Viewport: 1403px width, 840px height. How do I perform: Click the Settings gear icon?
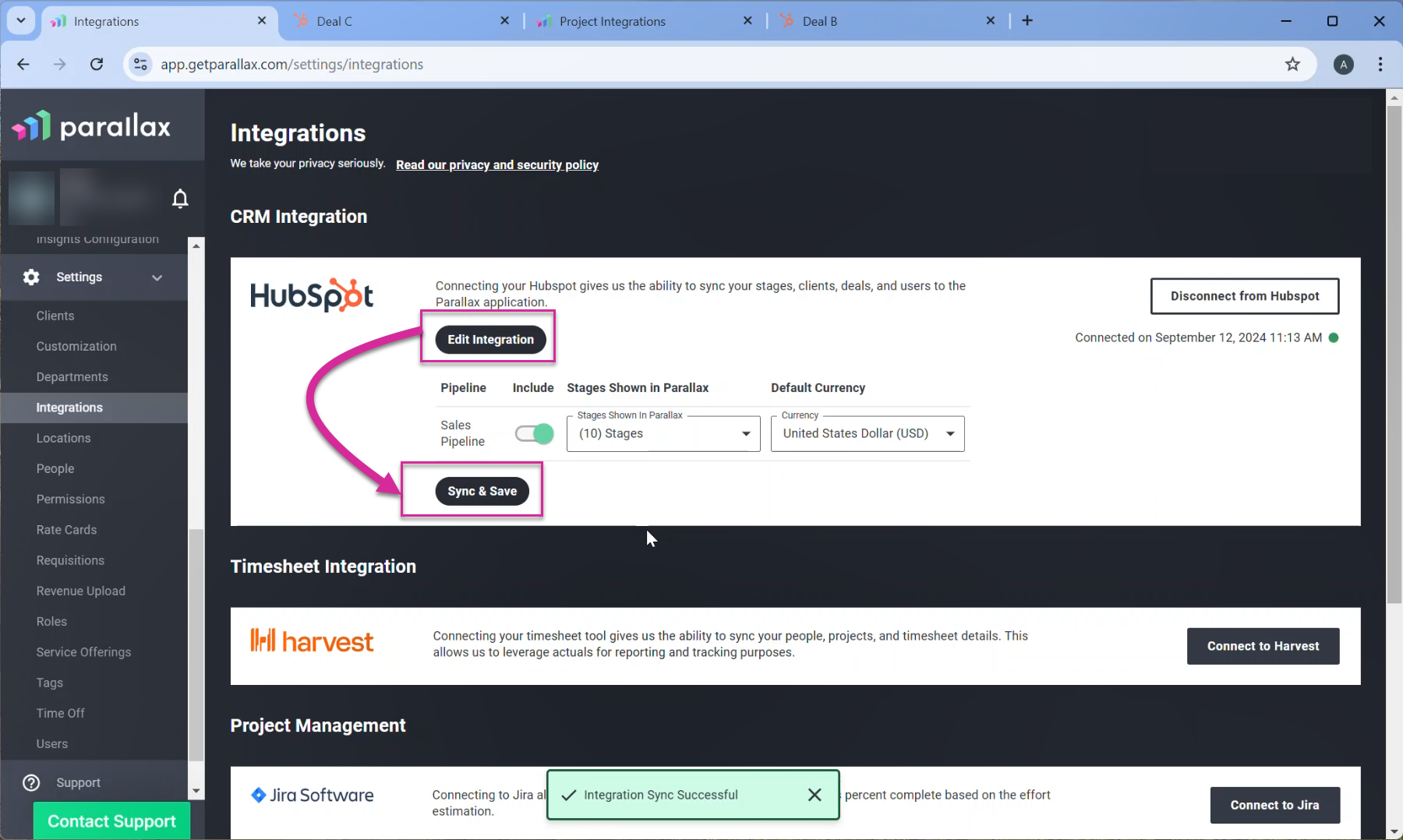(x=31, y=277)
